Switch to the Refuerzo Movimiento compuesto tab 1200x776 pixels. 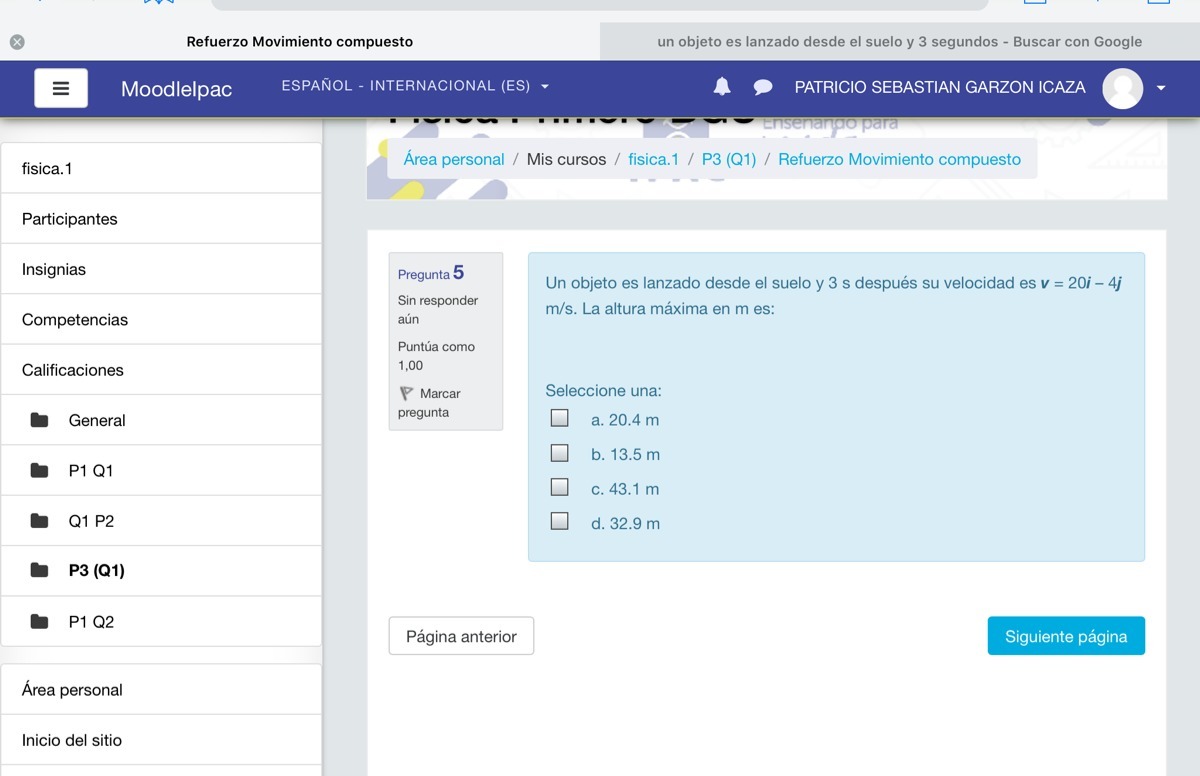tap(300, 42)
